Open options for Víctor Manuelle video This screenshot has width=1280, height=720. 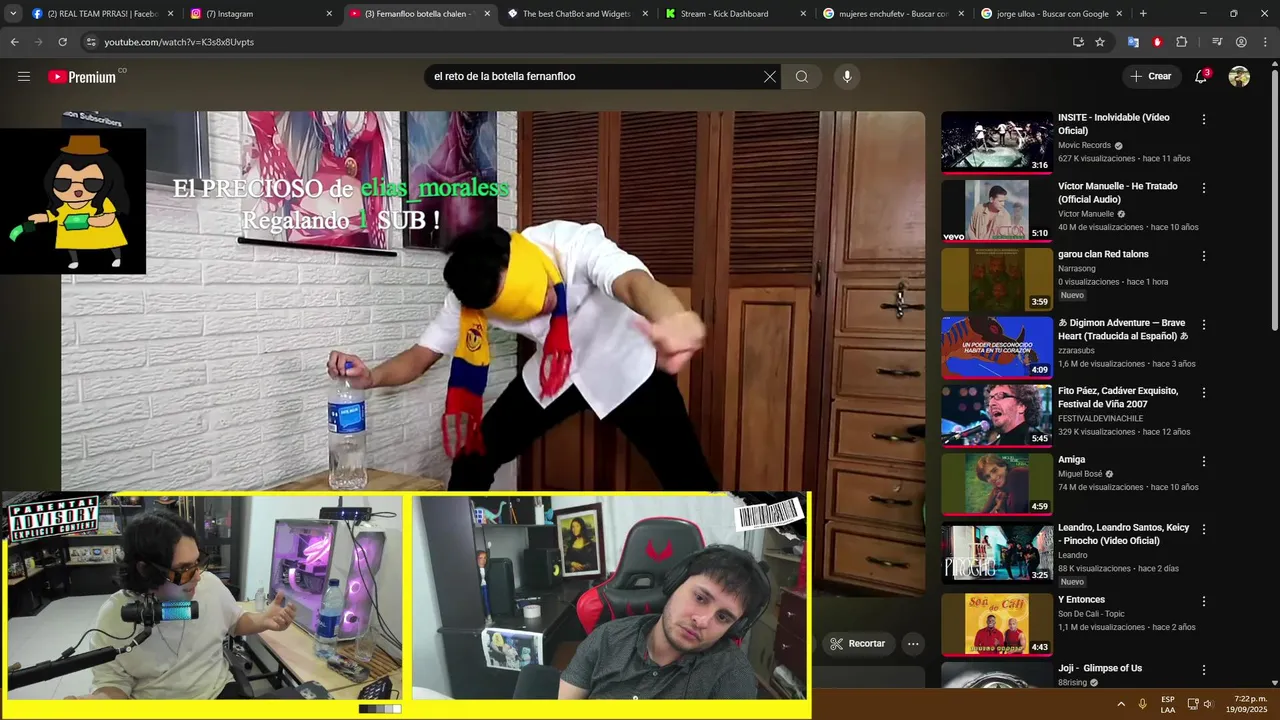[1204, 188]
